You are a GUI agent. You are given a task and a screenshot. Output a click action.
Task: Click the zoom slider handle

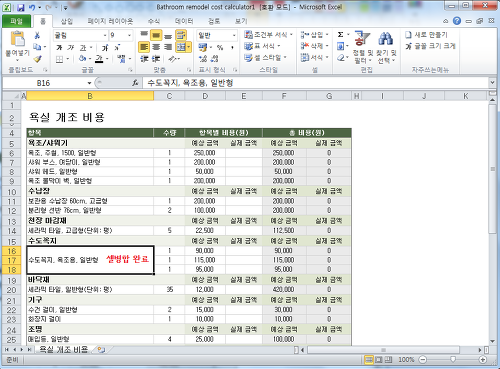point(453,360)
